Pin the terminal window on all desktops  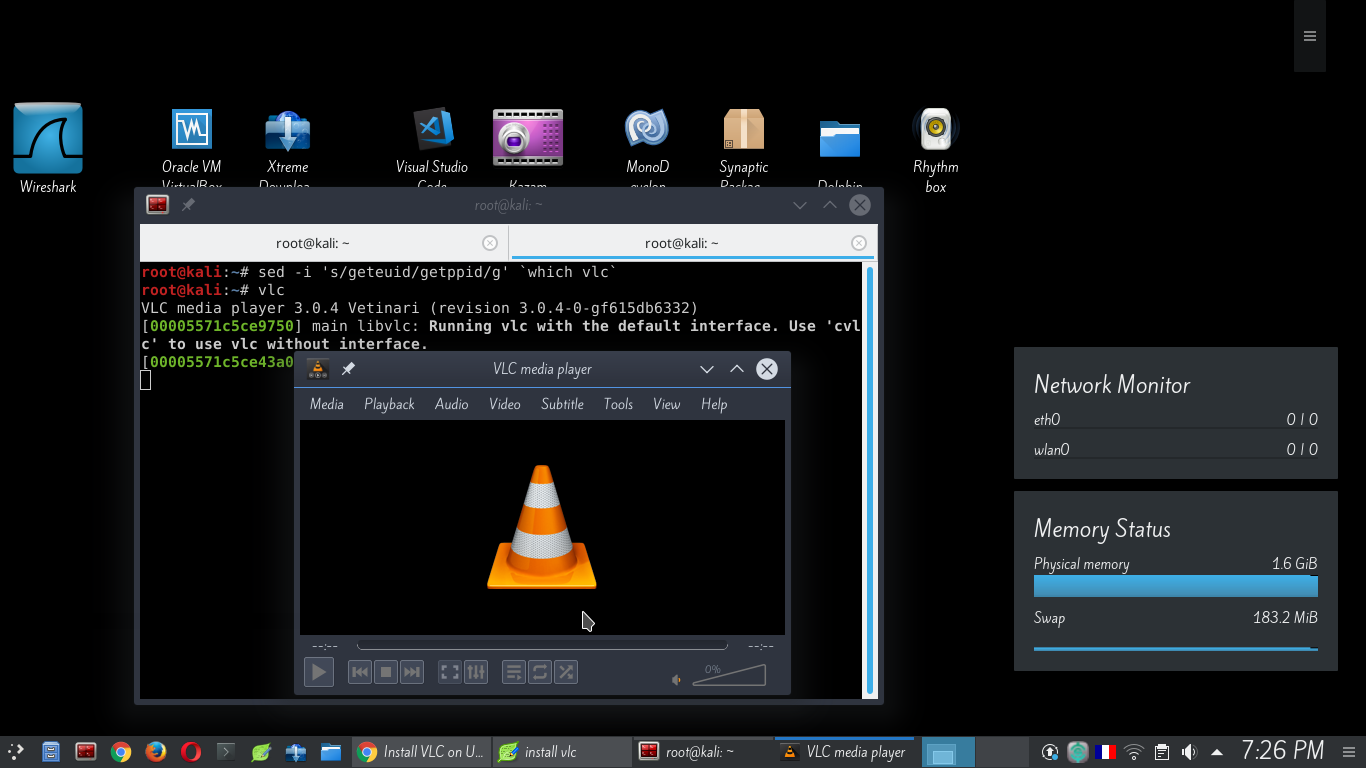188,205
